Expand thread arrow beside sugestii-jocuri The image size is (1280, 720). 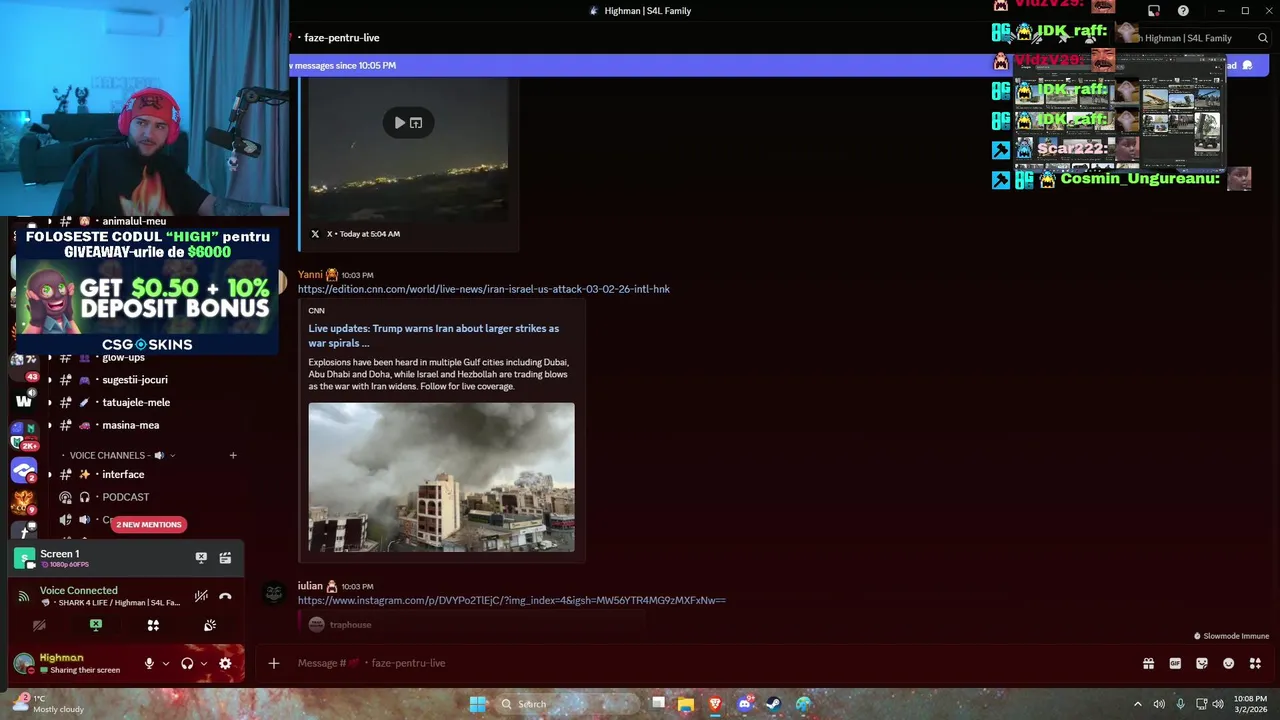click(49, 380)
